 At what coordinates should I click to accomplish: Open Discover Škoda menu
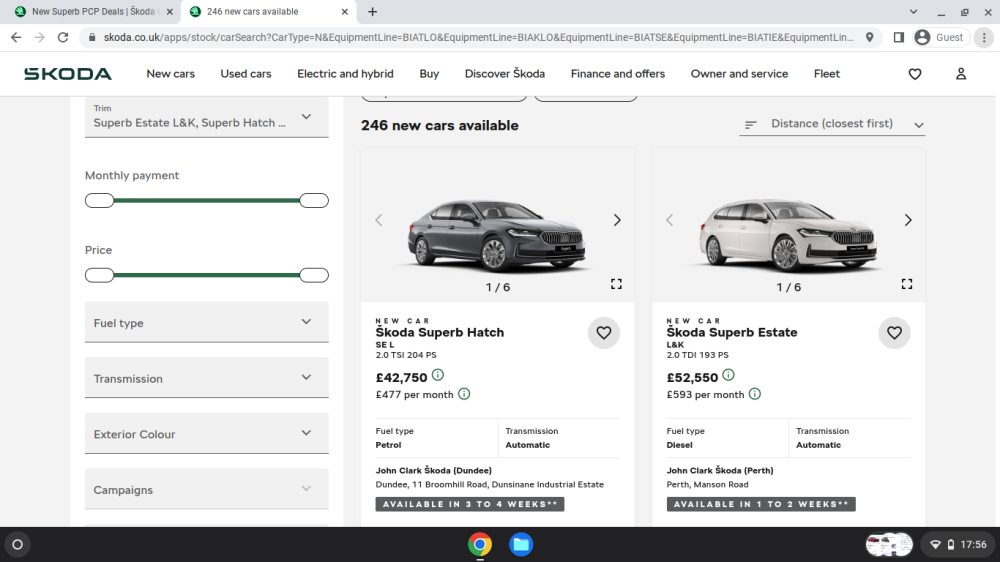pyautogui.click(x=504, y=74)
